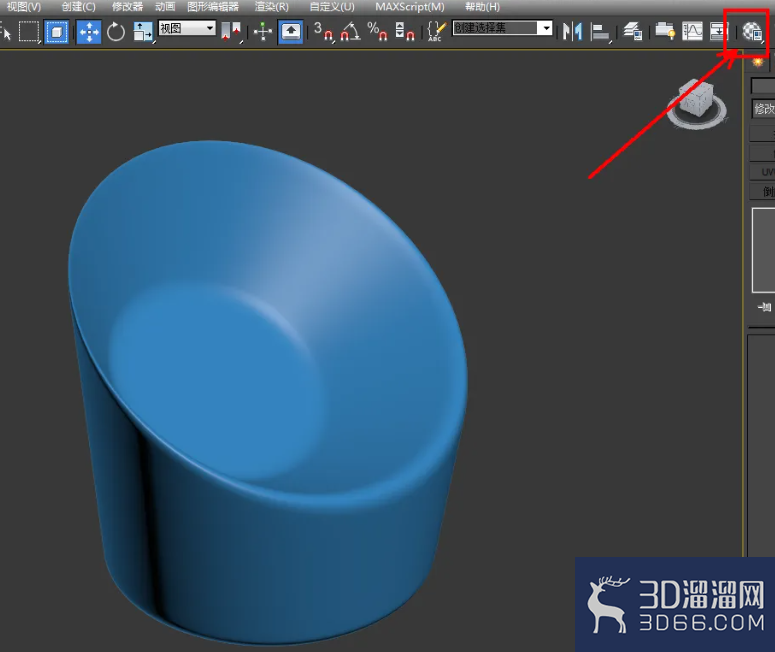Activate the Select and Move tool

pyautogui.click(x=89, y=32)
